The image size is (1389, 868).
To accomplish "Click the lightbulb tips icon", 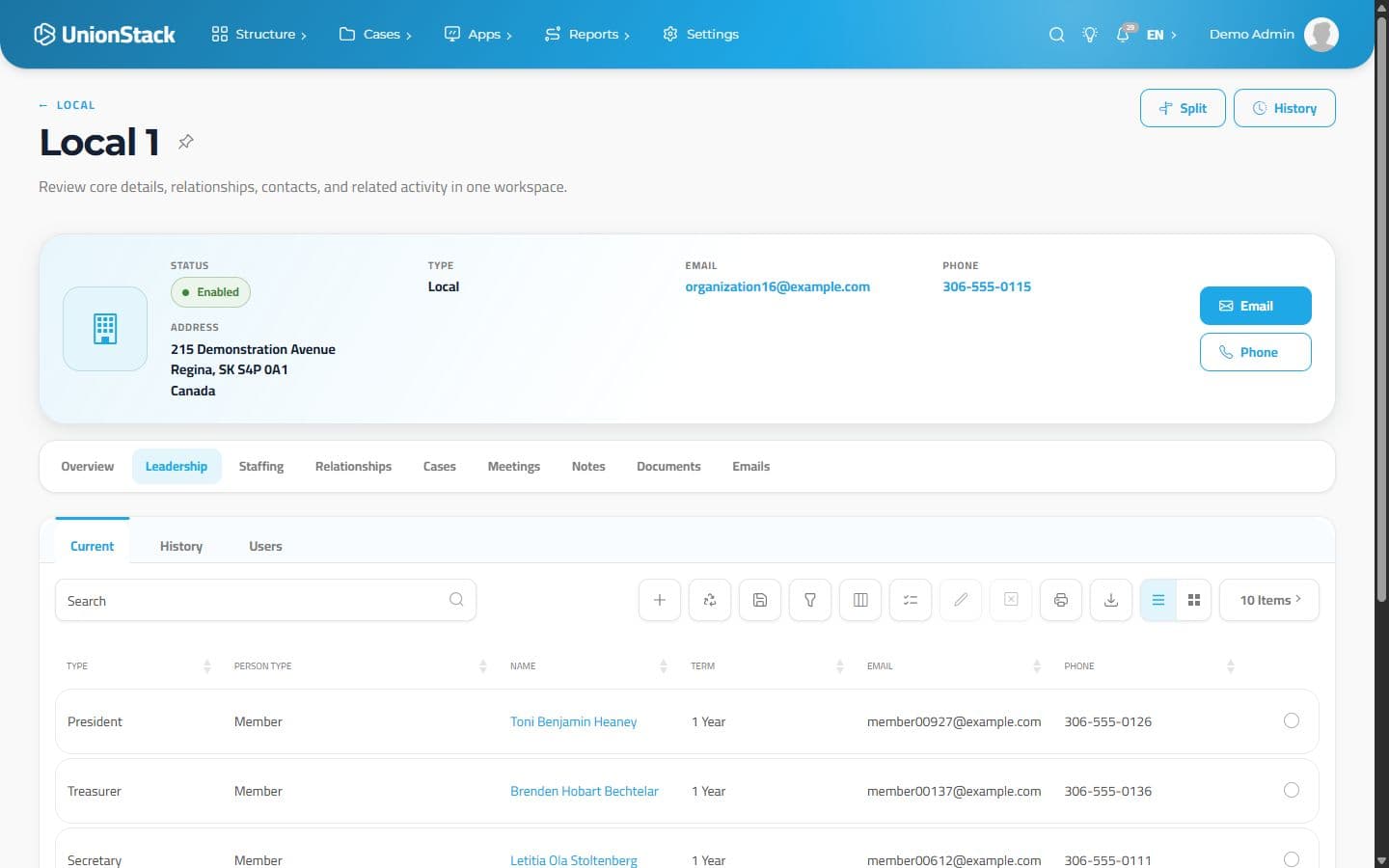I will pyautogui.click(x=1090, y=35).
